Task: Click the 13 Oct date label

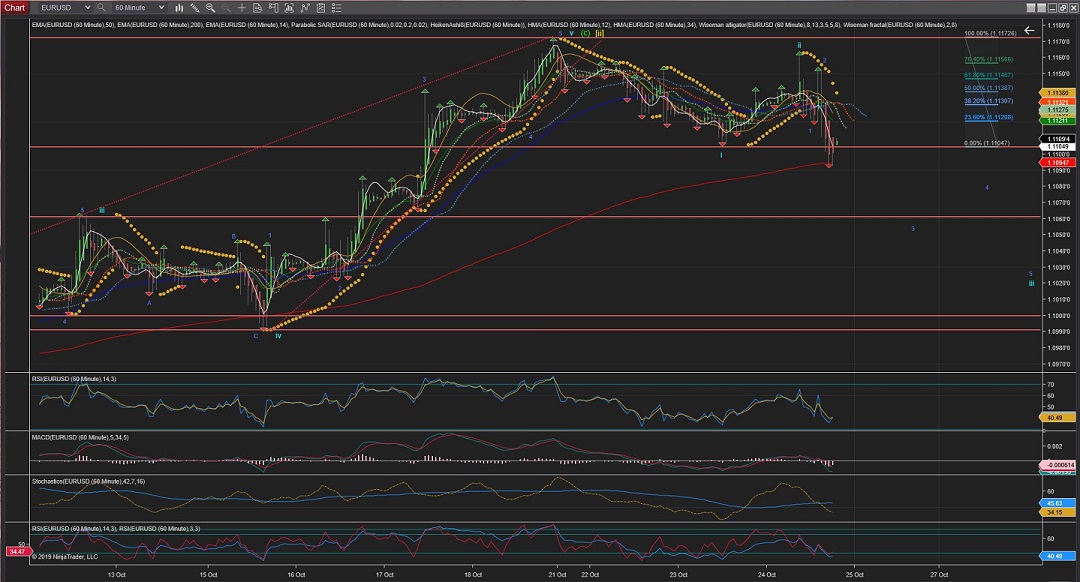Action: tap(116, 574)
